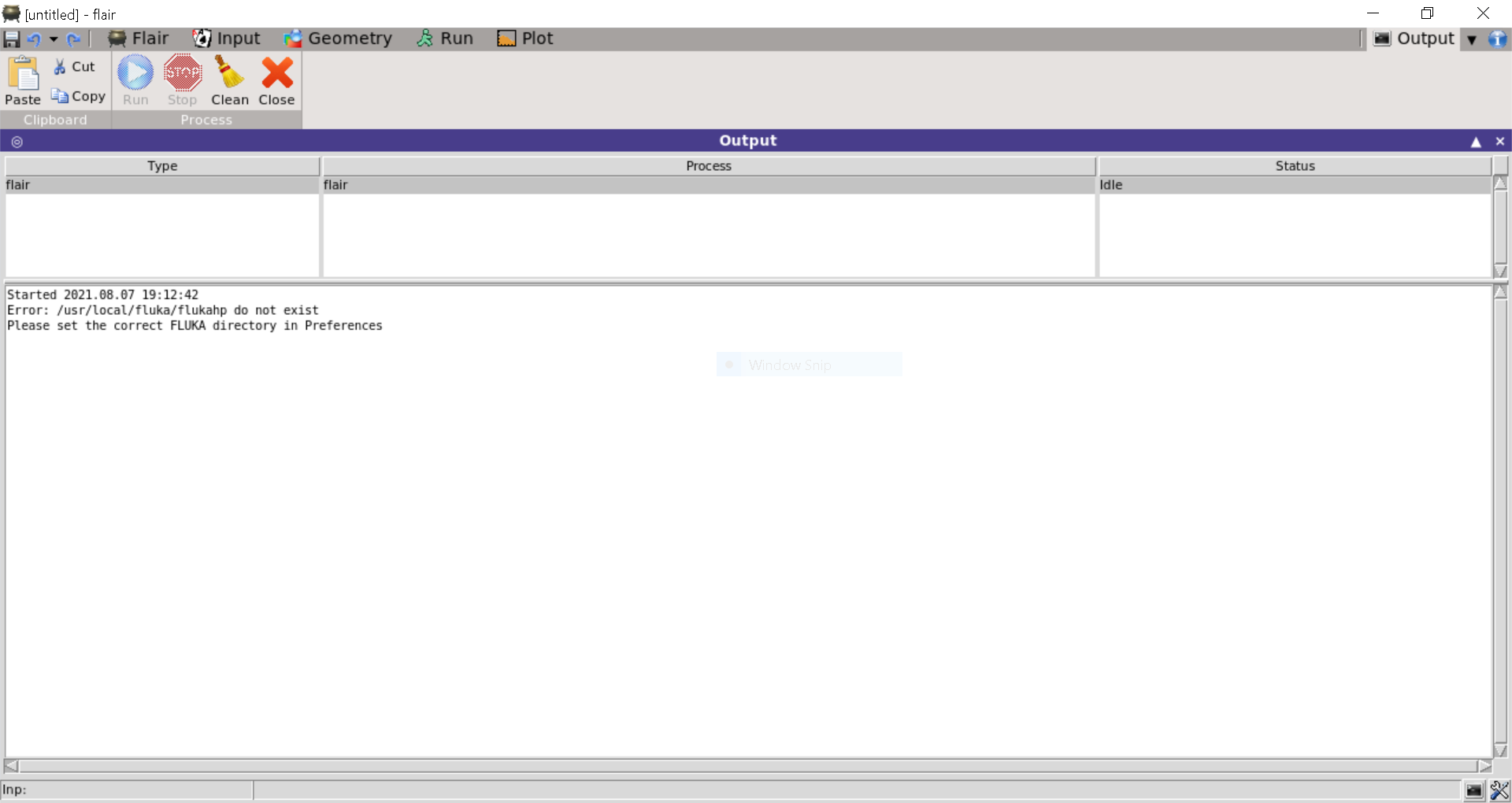Click the circle icon on the Output title bar
Viewport: 1512px width, 803px height.
(x=17, y=142)
